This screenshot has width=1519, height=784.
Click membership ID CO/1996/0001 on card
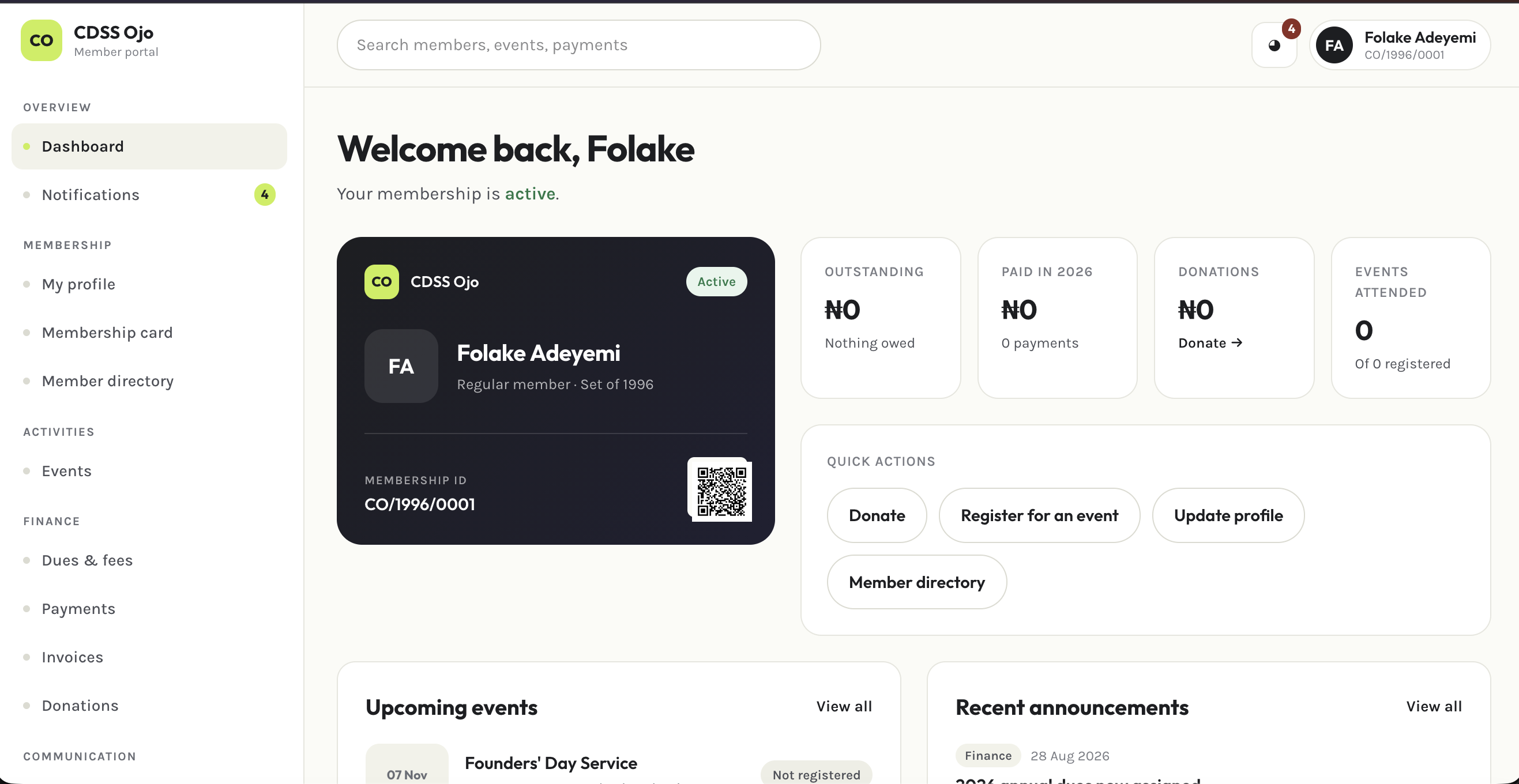pos(420,504)
